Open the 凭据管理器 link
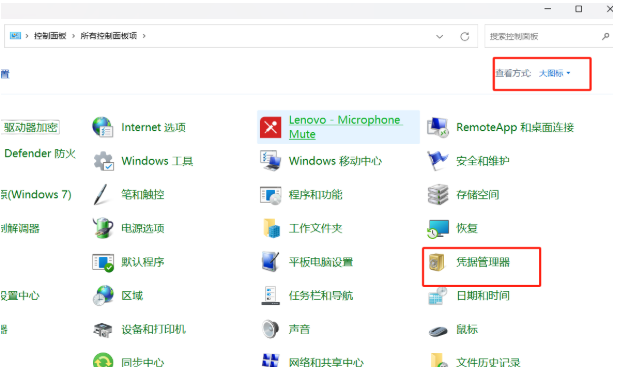Viewport: 620px width, 381px height. tap(483, 262)
